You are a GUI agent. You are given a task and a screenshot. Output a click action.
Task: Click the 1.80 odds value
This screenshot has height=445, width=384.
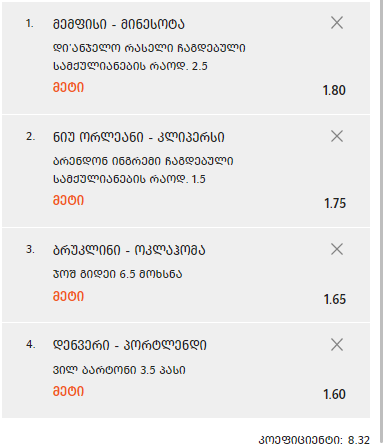tap(334, 90)
